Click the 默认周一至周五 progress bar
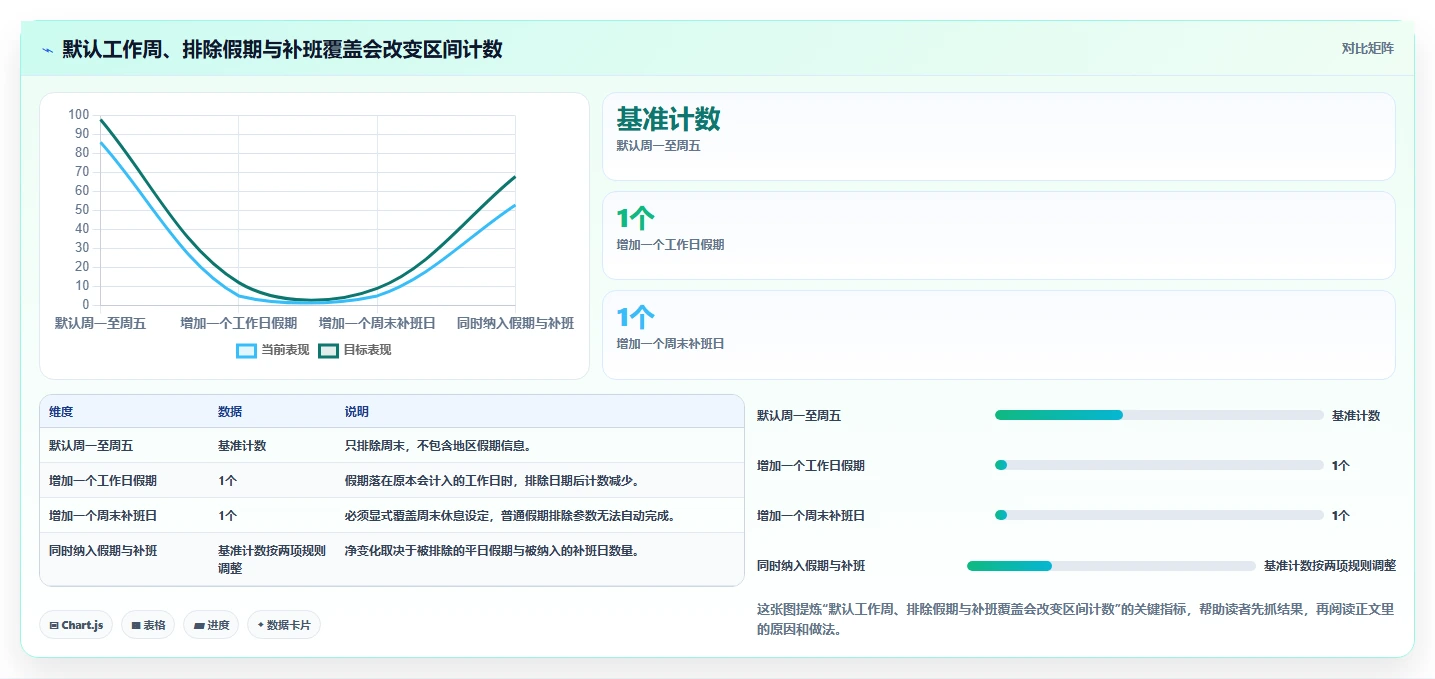 point(1159,415)
